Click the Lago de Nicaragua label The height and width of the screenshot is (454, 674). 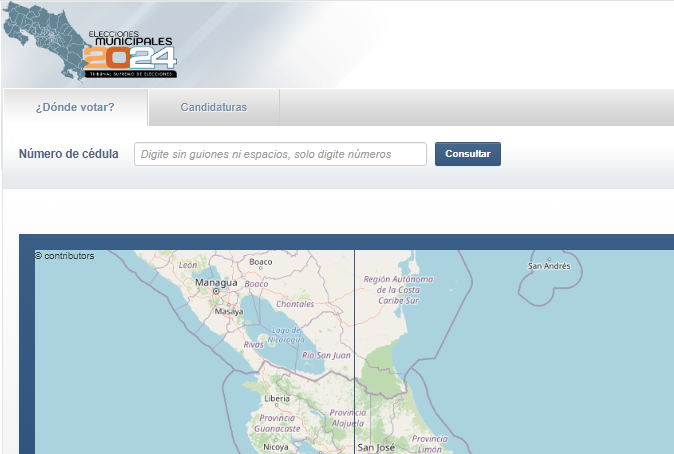286,335
